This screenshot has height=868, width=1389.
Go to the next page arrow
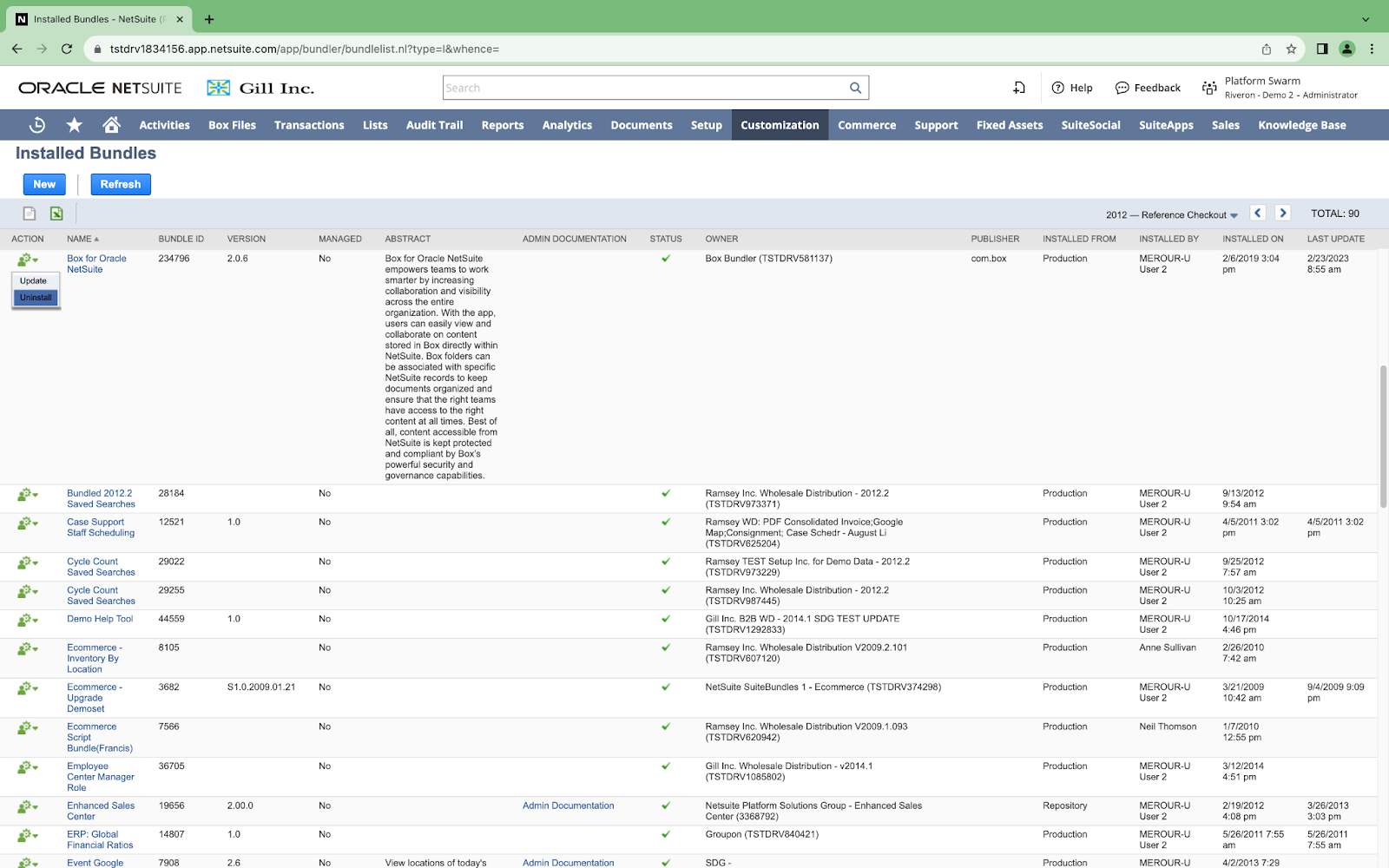(1282, 214)
